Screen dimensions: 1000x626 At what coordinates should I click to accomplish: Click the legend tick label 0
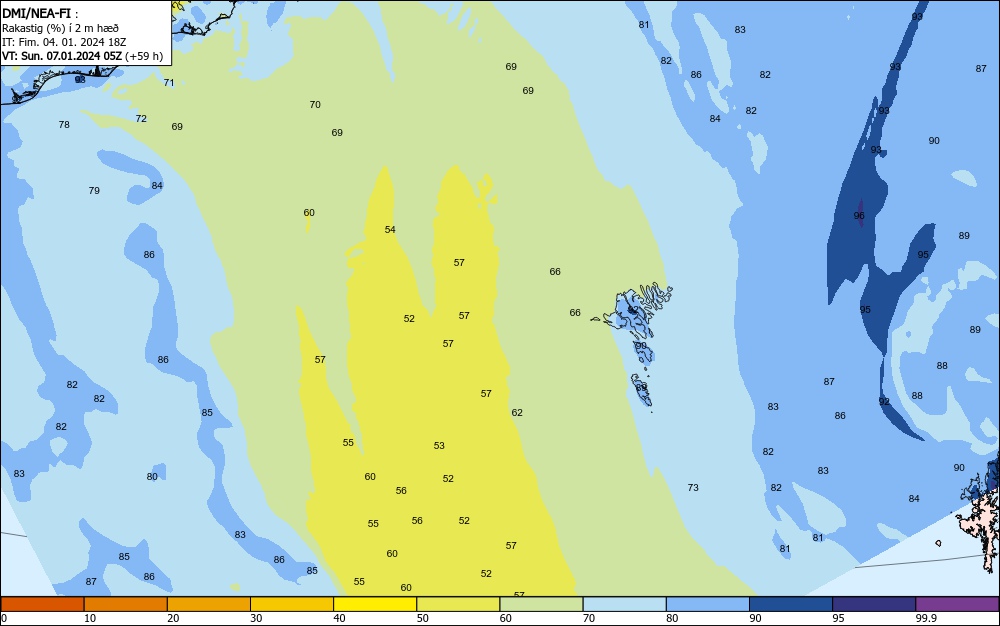coord(4,618)
